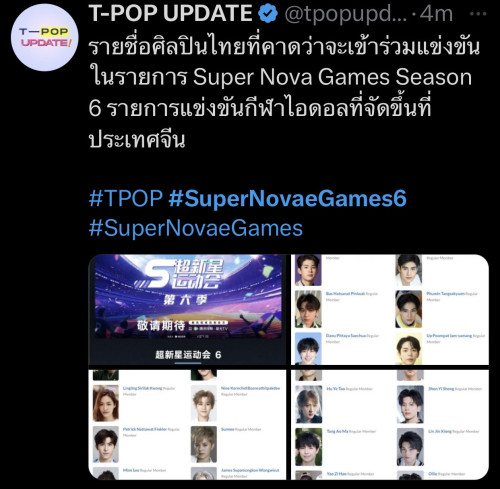Viewport: 500px width, 489px height.
Task: Click the Lingling Sirilak Kwong portrait
Action: point(106,403)
